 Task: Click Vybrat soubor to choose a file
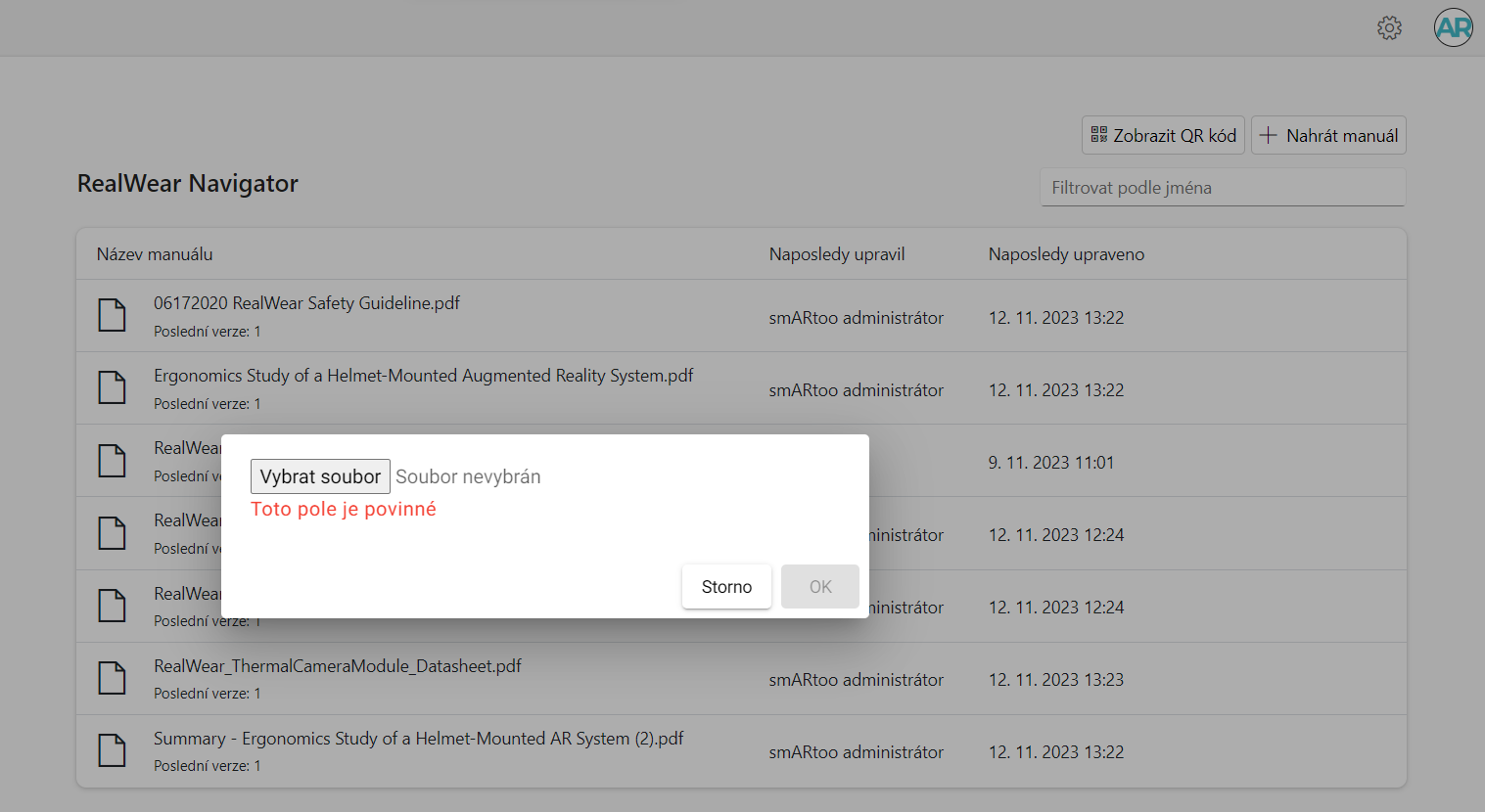click(320, 476)
